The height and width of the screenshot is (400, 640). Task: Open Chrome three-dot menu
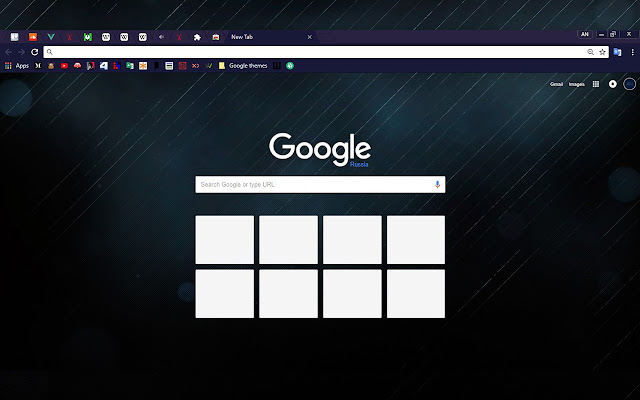[x=632, y=52]
